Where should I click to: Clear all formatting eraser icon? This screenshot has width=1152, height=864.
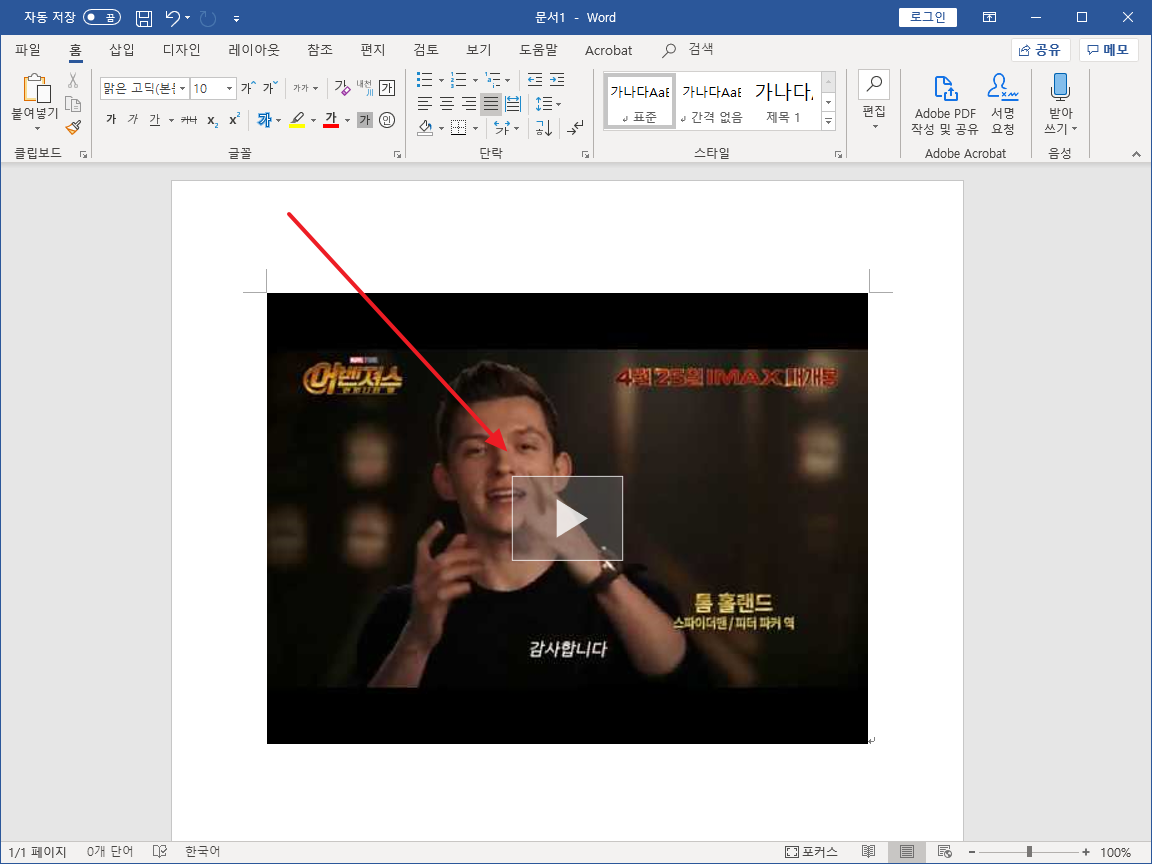pyautogui.click(x=342, y=88)
